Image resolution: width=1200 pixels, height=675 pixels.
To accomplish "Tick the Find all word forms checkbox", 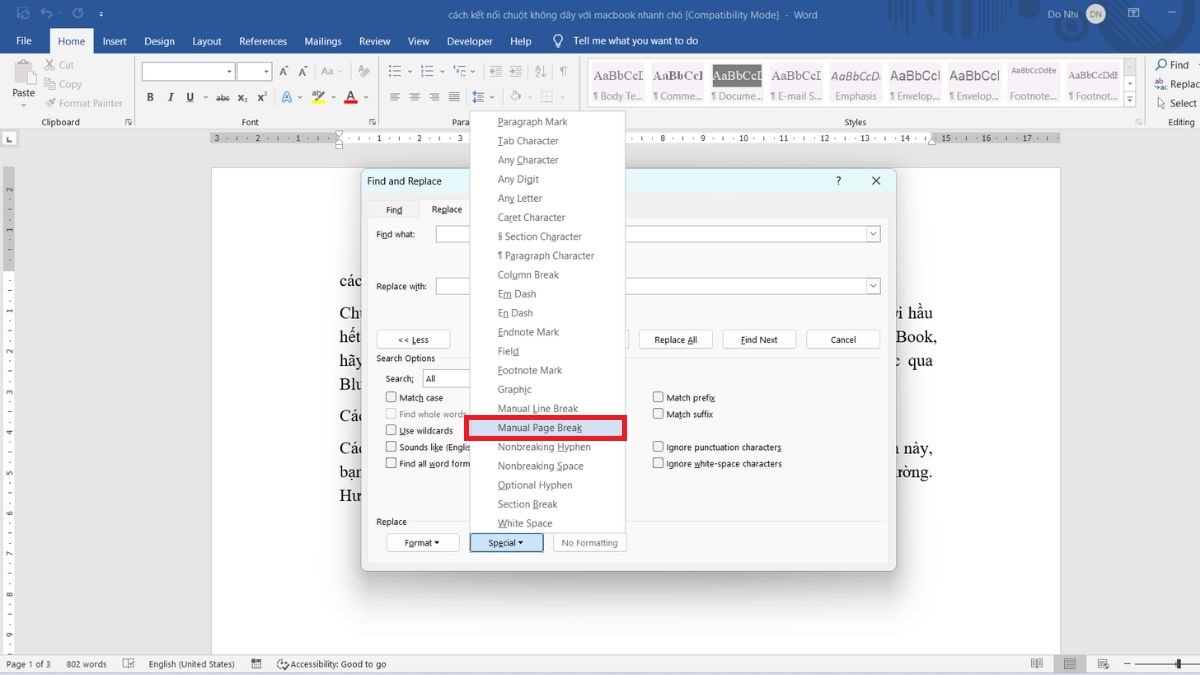I will (391, 463).
